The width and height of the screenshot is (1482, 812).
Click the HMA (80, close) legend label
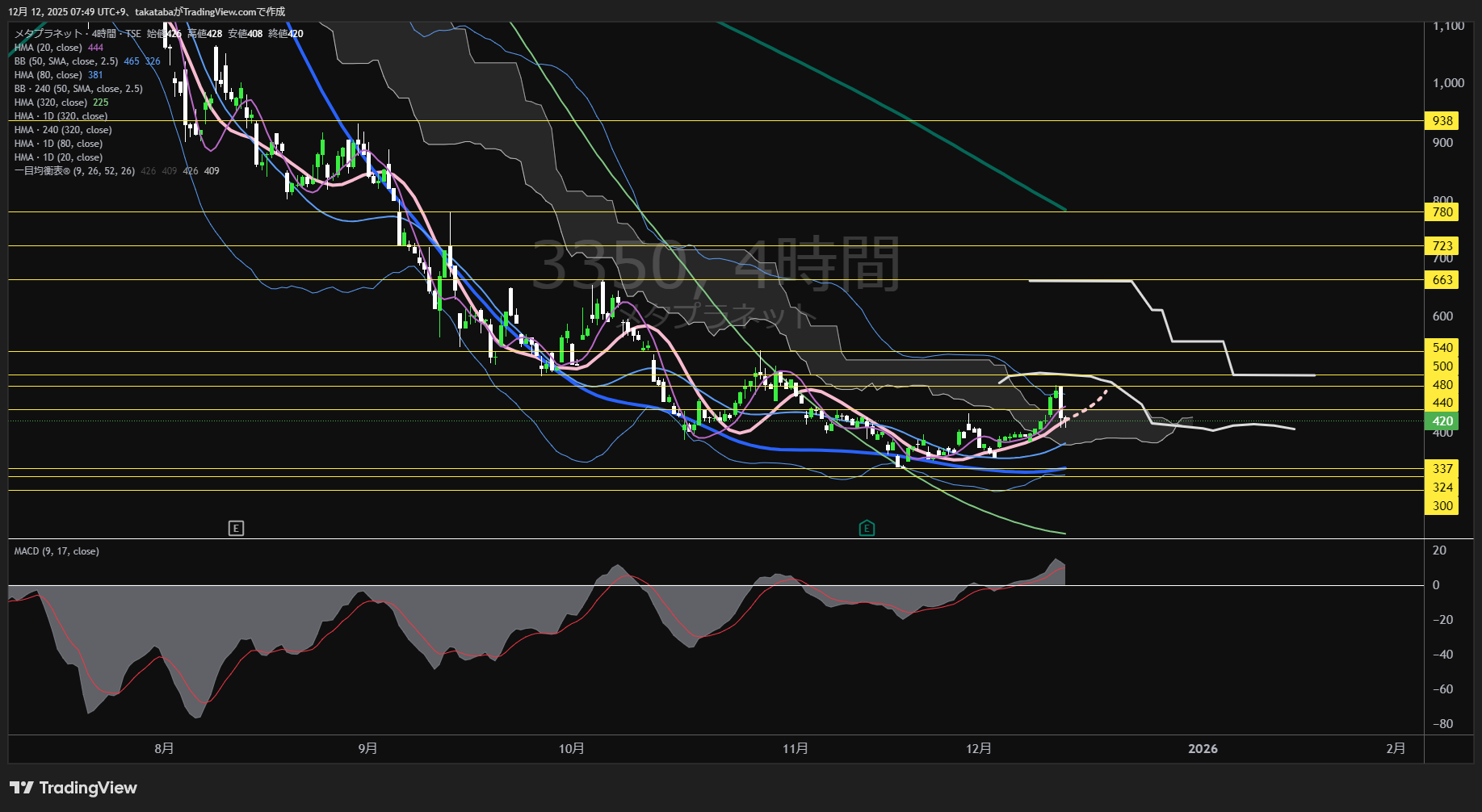point(48,75)
